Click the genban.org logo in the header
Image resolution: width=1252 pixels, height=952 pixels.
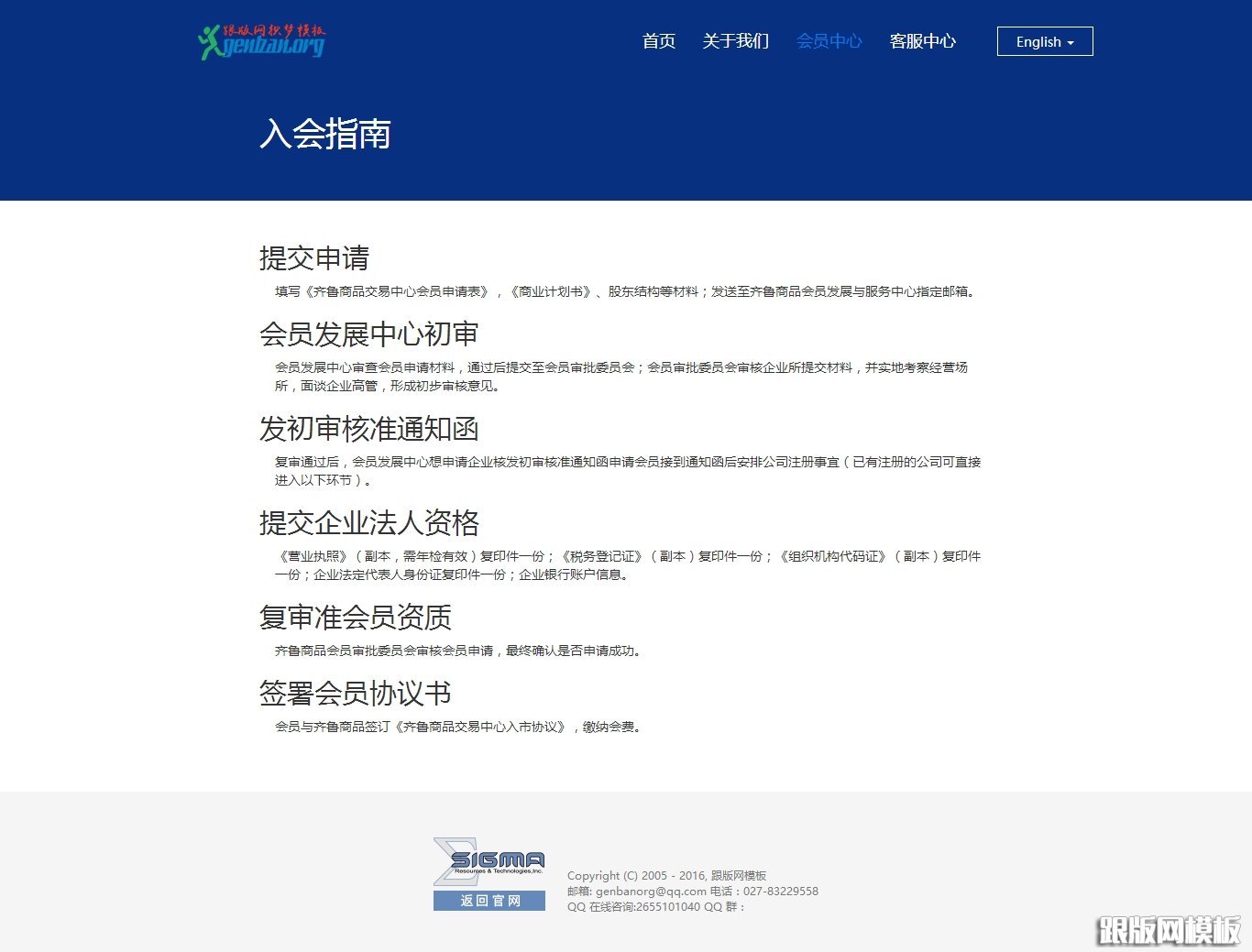click(263, 41)
